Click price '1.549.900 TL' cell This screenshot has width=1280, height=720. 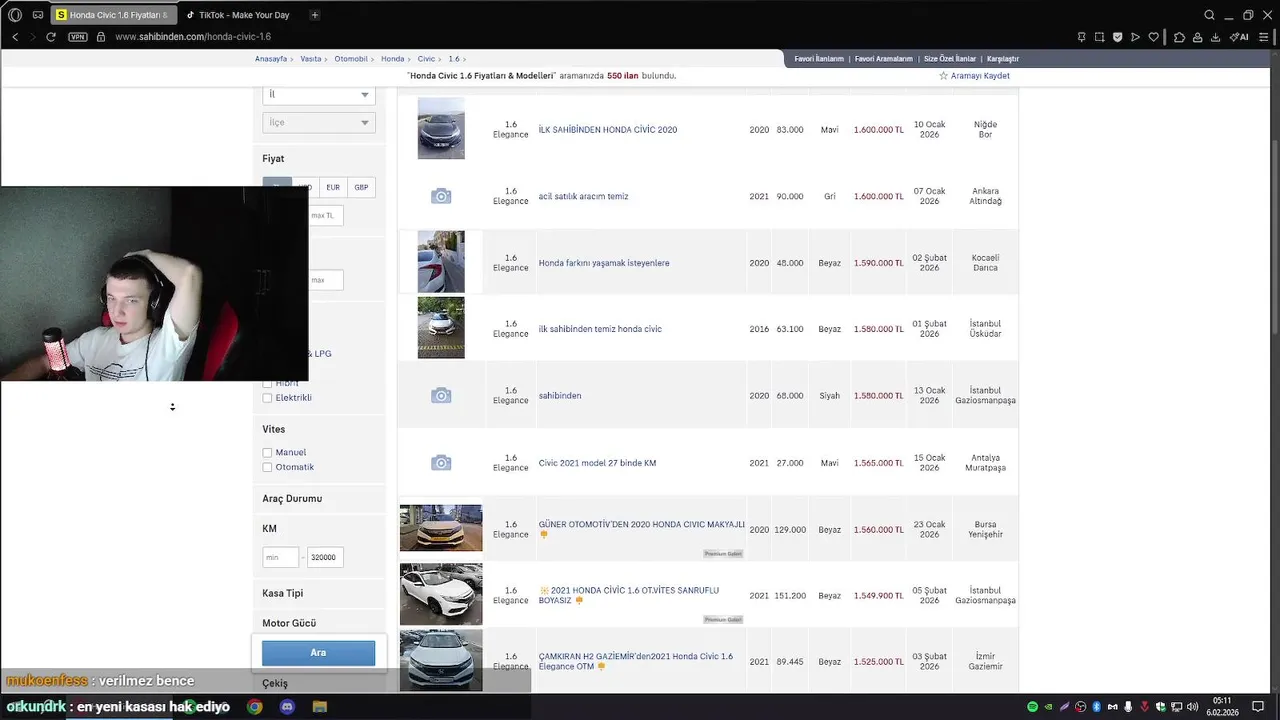click(878, 596)
